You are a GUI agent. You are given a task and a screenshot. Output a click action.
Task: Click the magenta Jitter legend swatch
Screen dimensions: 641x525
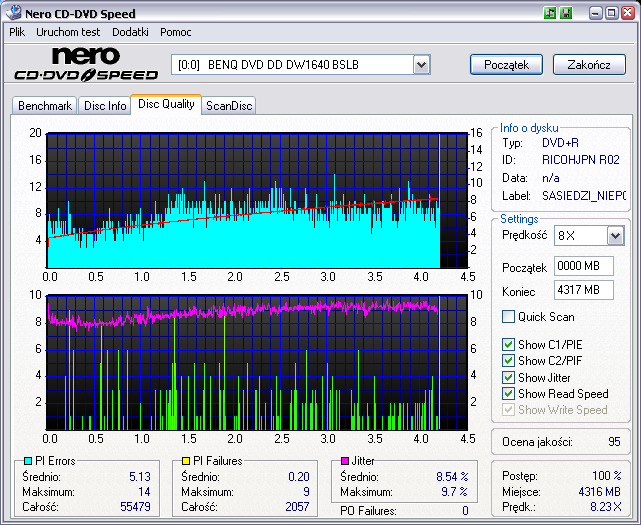point(345,461)
